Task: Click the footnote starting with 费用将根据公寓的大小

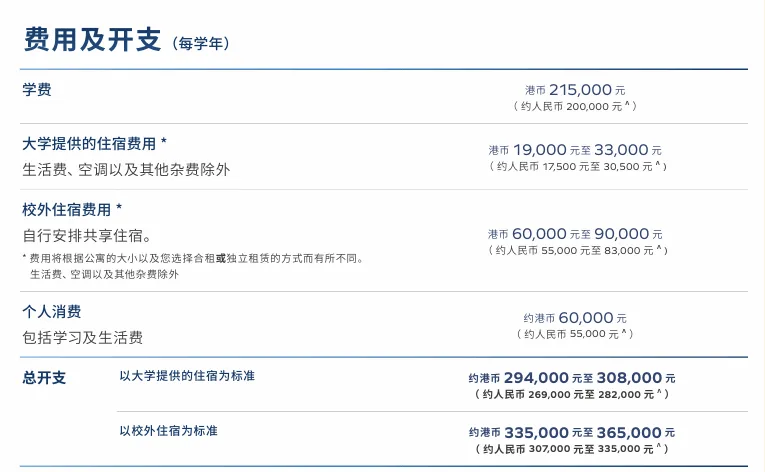Action: coord(192,258)
